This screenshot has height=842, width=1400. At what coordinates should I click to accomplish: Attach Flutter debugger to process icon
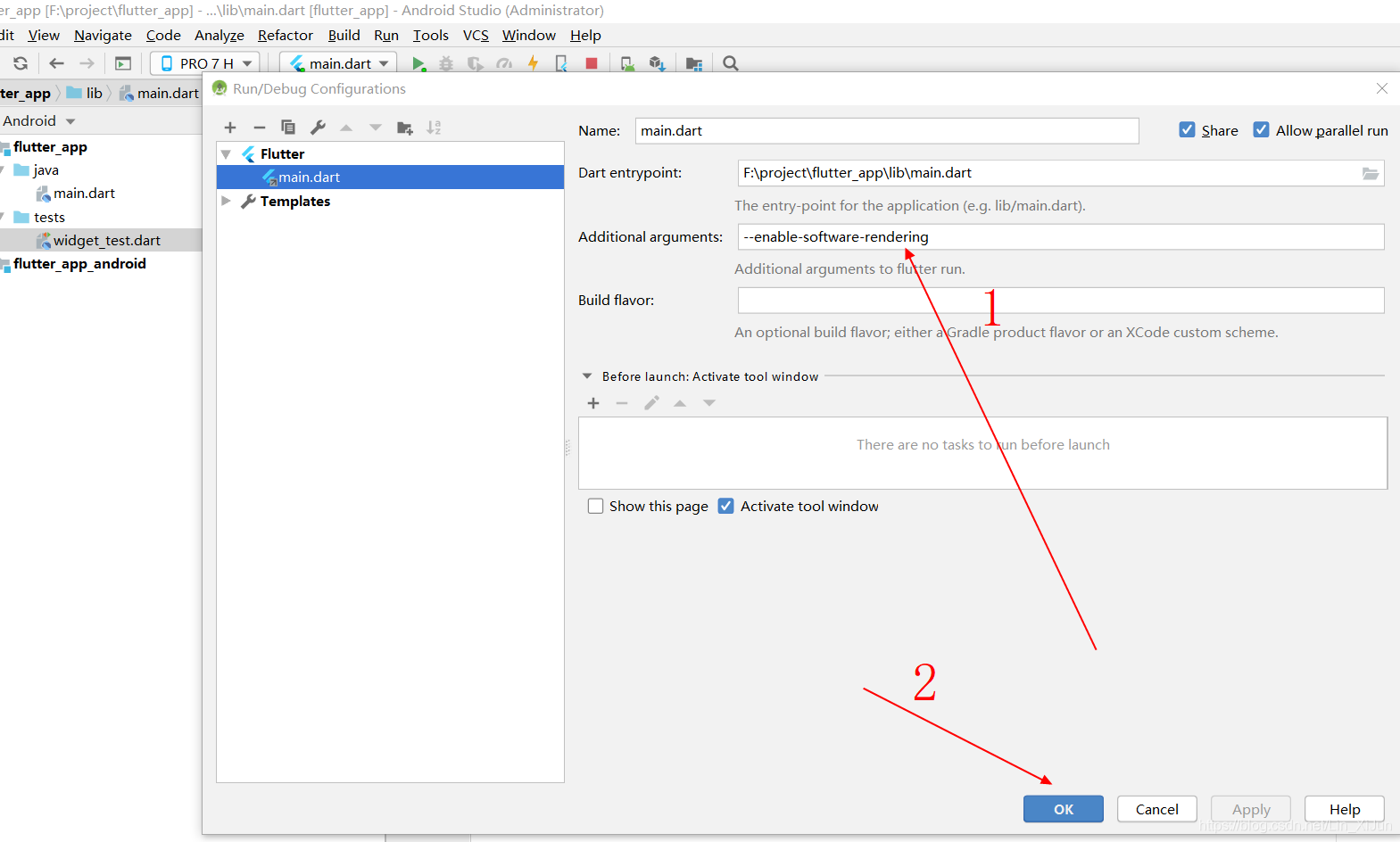click(561, 63)
